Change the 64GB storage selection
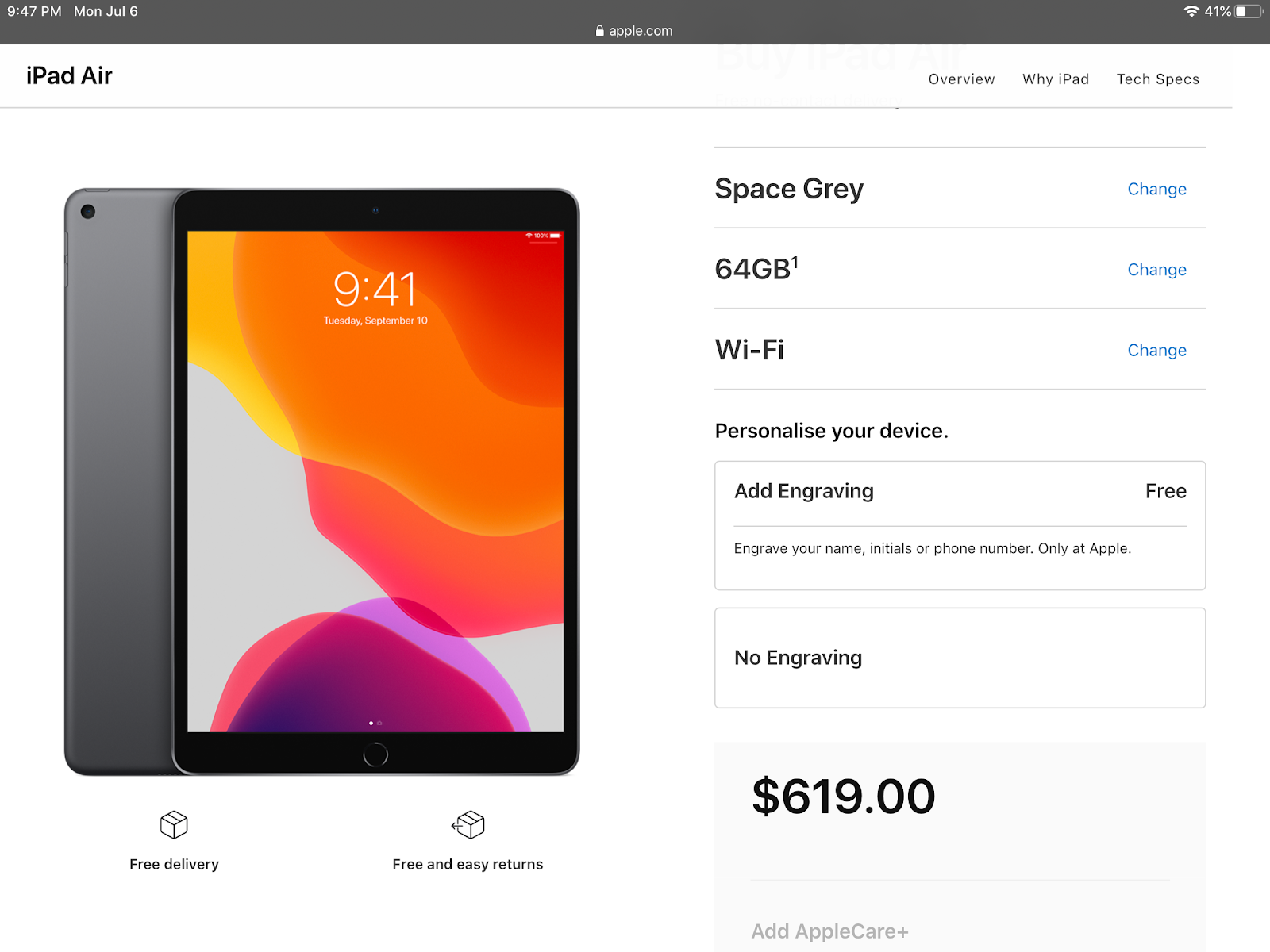Screen dimensions: 1270x952 pos(1156,270)
